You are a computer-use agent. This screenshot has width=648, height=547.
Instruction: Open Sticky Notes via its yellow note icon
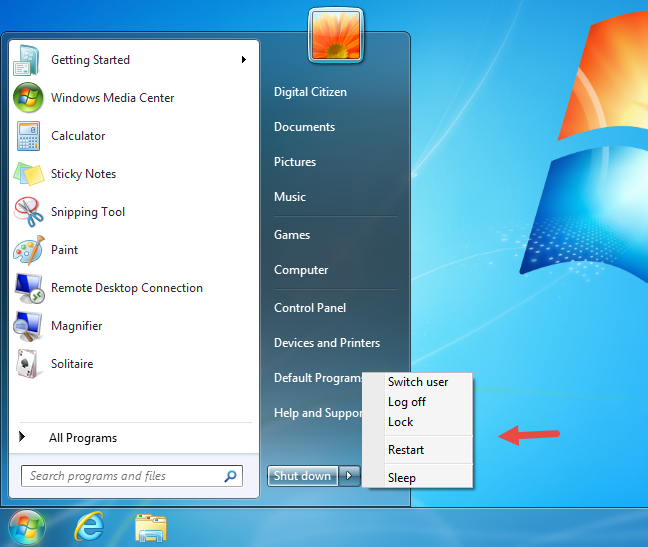[x=29, y=174]
